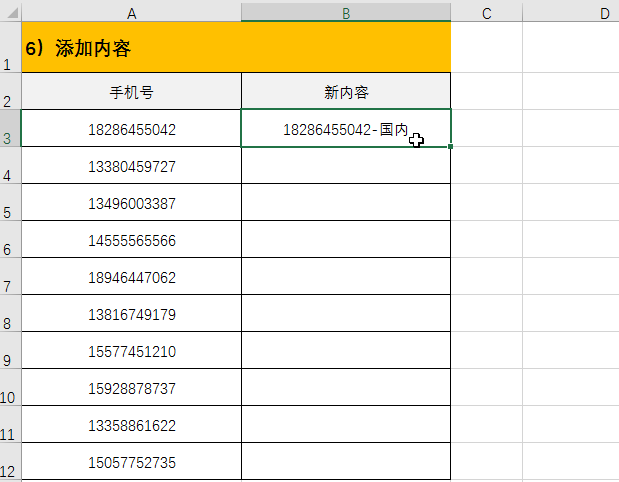This screenshot has height=482, width=619.
Task: Select cell with 13496003387
Action: pyautogui.click(x=131, y=202)
